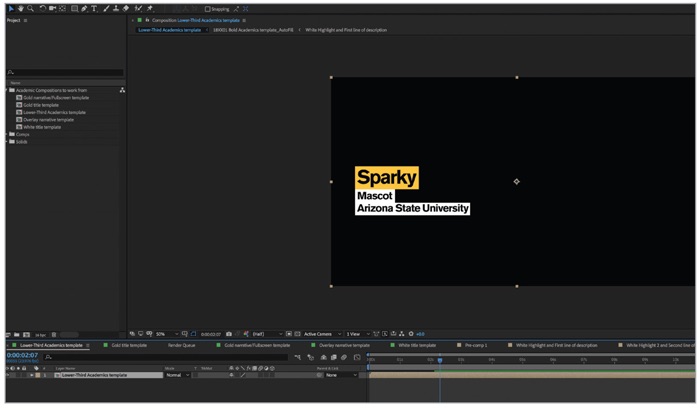Click the blue current-time indicator marker

click(440, 360)
